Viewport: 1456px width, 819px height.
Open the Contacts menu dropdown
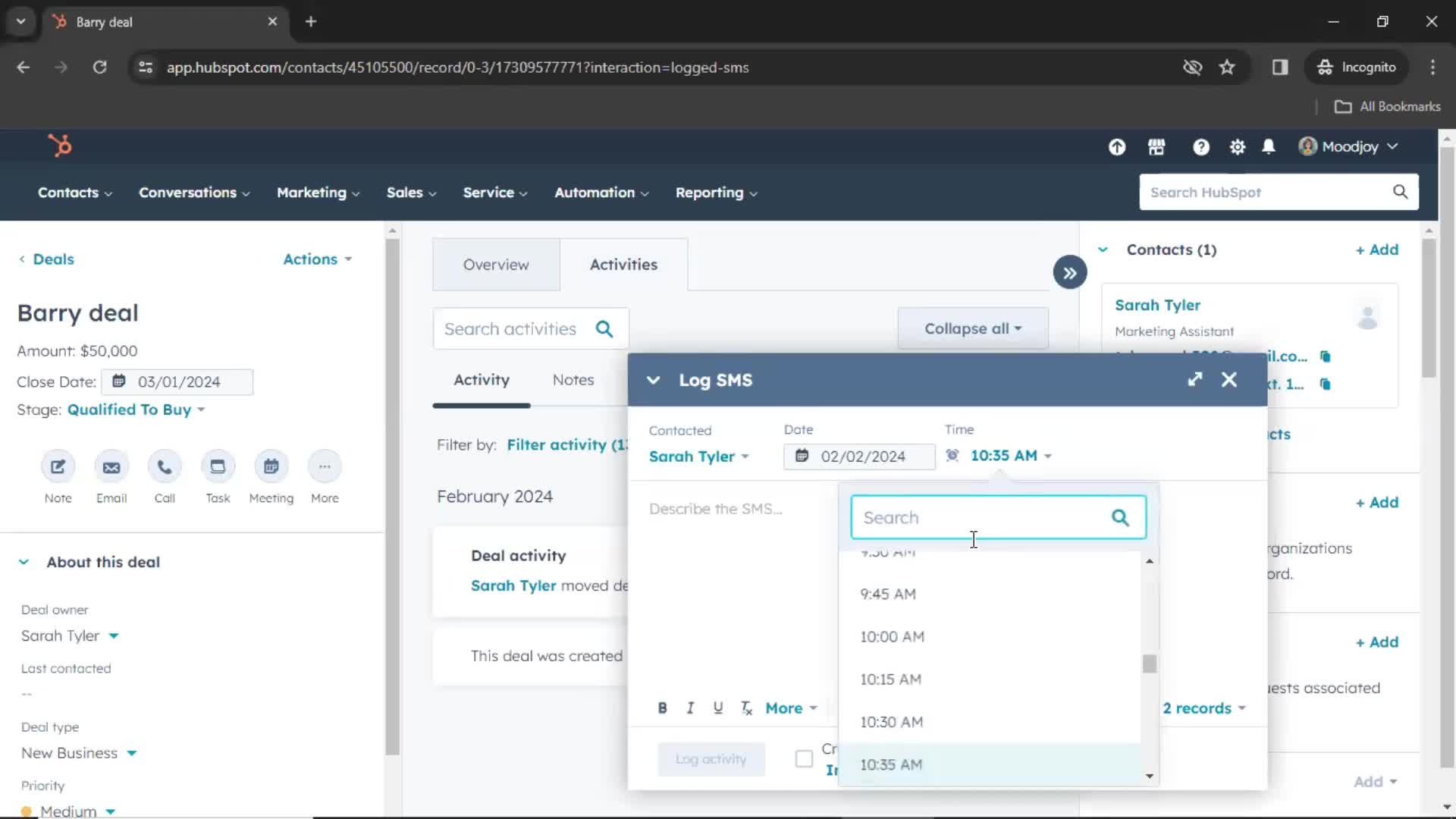pos(75,193)
